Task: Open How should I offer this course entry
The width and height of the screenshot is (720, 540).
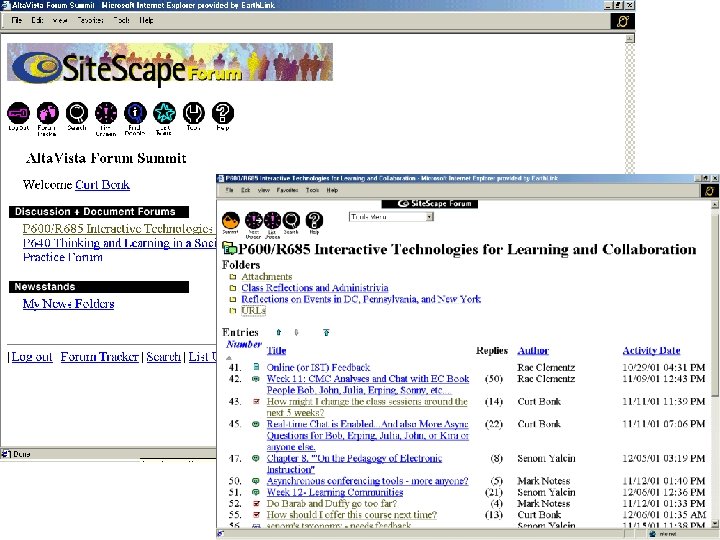Action: (x=352, y=515)
